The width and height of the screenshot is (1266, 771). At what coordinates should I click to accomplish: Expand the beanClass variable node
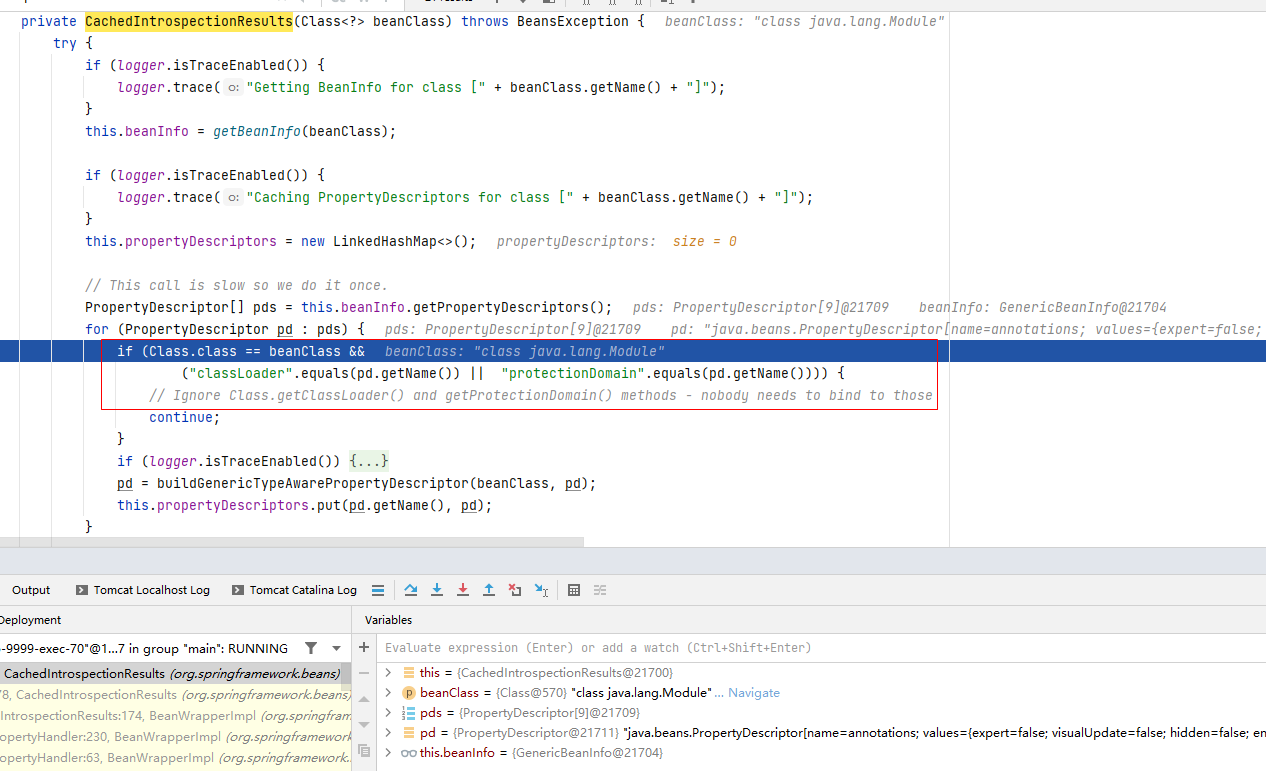tap(388, 693)
